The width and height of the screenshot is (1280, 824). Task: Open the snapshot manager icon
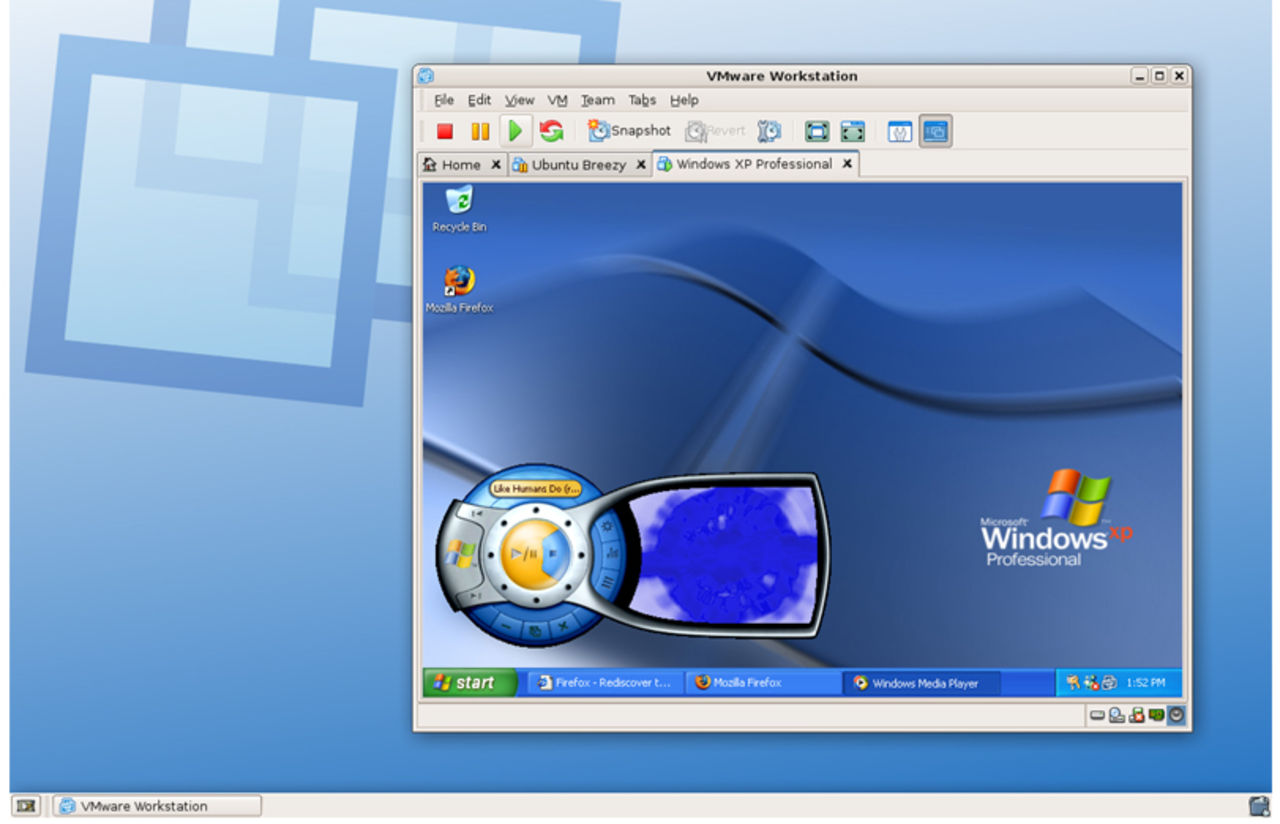click(769, 131)
